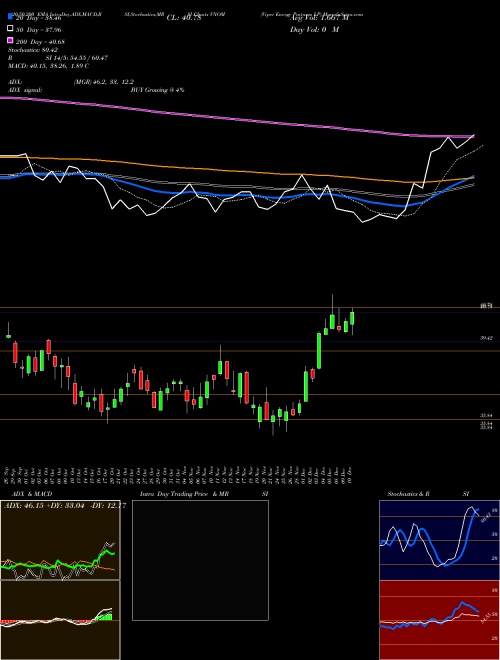Click the 'Stochastics: 89.42' reading
Viewport: 500px width, 660px height.
33,50
